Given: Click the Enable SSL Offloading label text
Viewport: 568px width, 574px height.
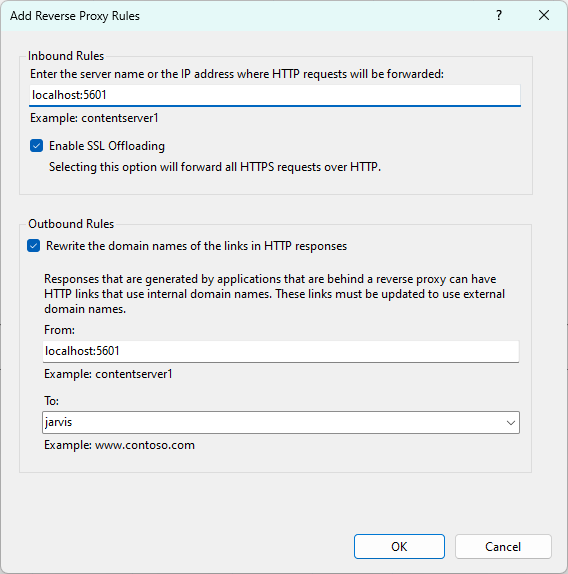Looking at the screenshot, I should [107, 146].
